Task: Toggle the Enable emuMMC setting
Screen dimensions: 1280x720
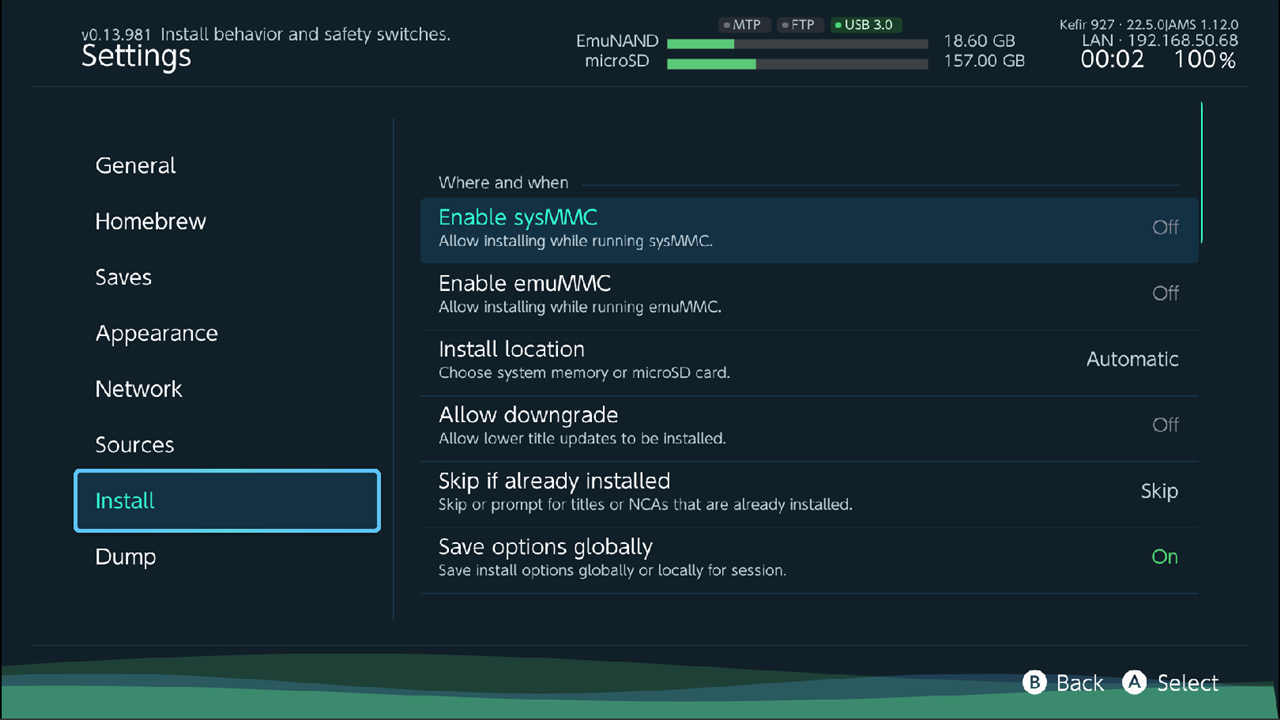Action: (809, 295)
